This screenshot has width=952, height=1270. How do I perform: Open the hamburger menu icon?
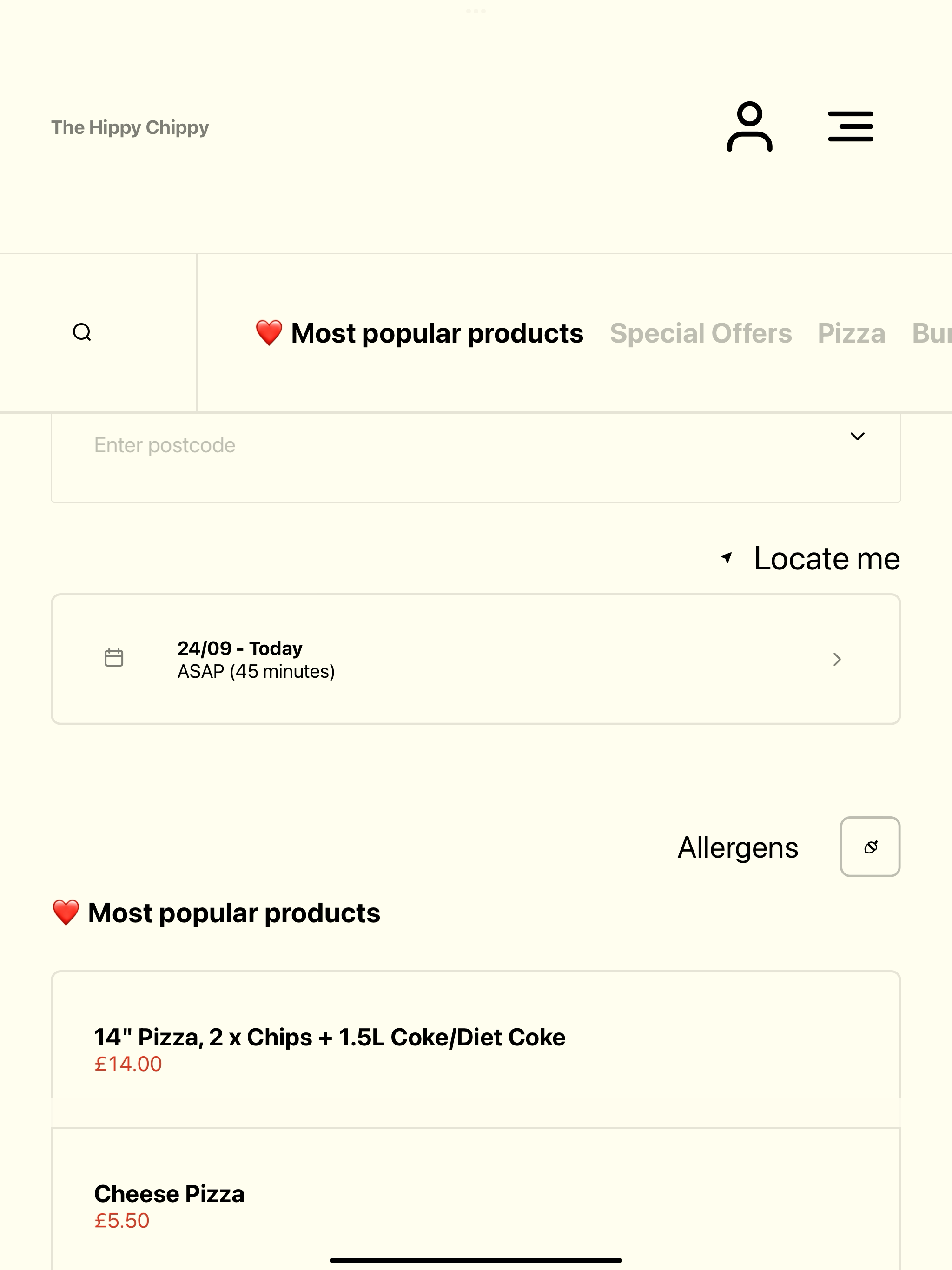[x=850, y=126]
